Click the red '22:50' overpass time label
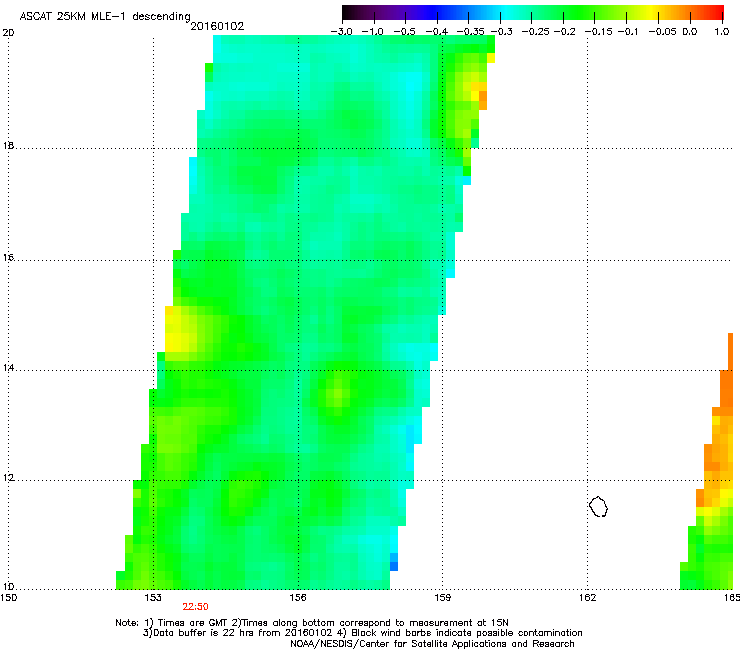 coord(195,607)
